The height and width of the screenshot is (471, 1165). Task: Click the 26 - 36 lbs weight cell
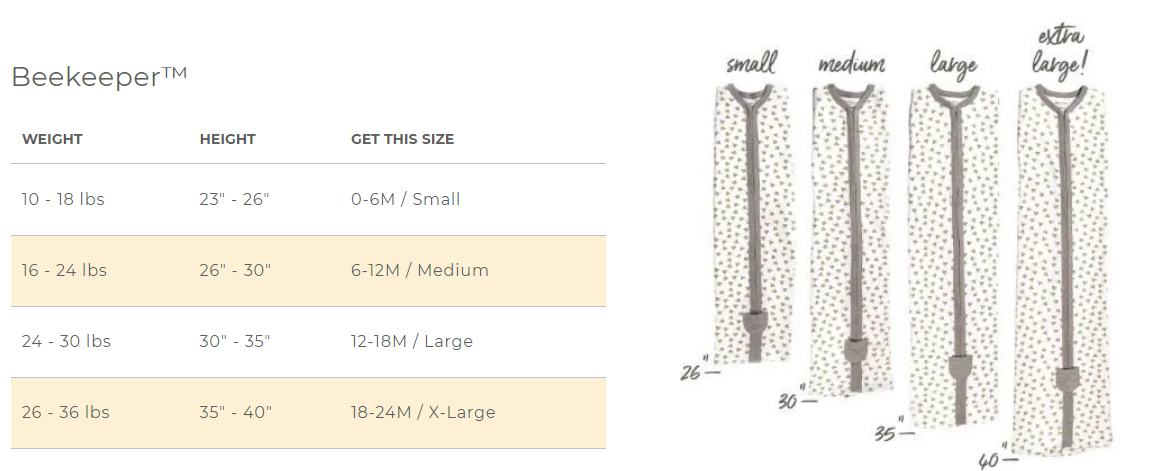pyautogui.click(x=65, y=412)
